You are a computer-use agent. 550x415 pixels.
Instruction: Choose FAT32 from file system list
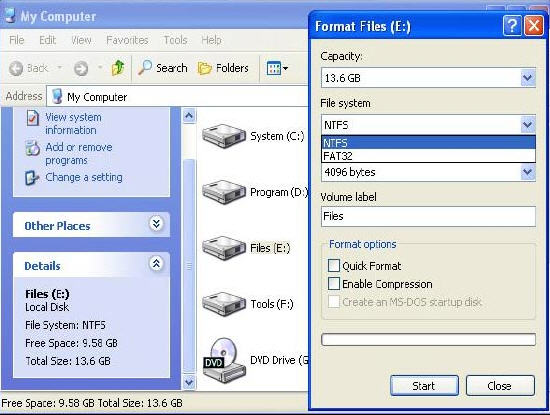[x=428, y=156]
